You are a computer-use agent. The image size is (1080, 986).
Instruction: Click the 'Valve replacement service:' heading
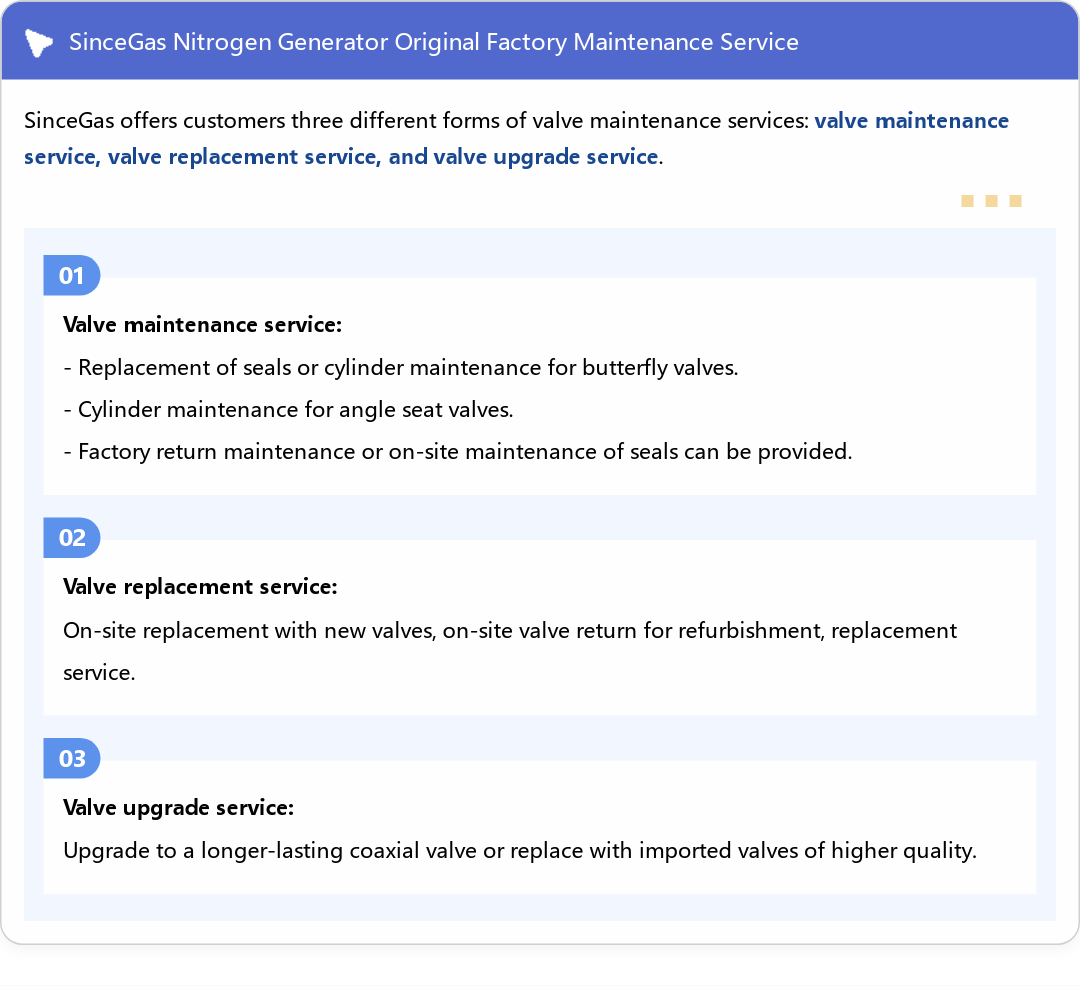tap(200, 586)
